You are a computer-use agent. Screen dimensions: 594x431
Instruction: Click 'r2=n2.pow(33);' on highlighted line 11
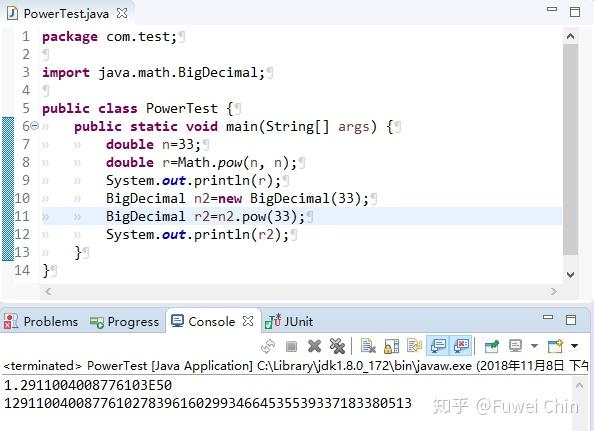(x=250, y=217)
